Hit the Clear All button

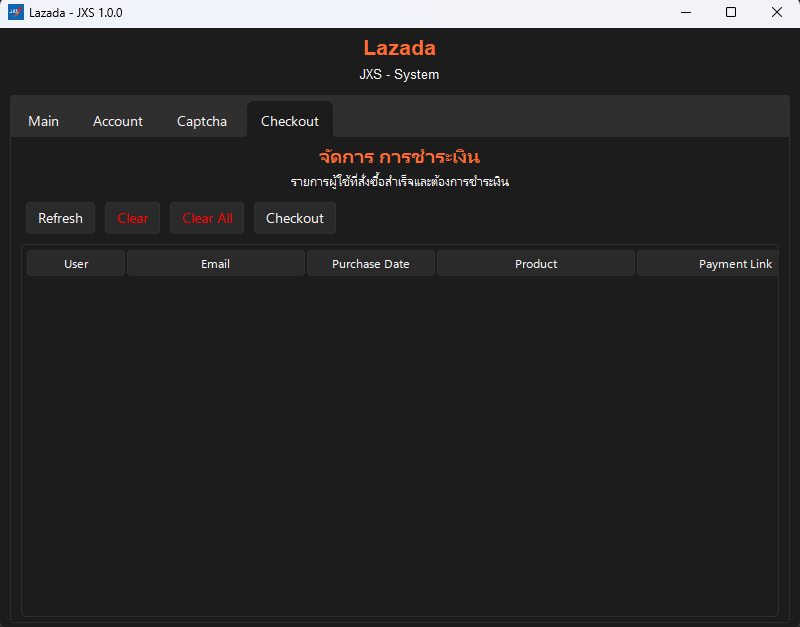pyautogui.click(x=207, y=218)
